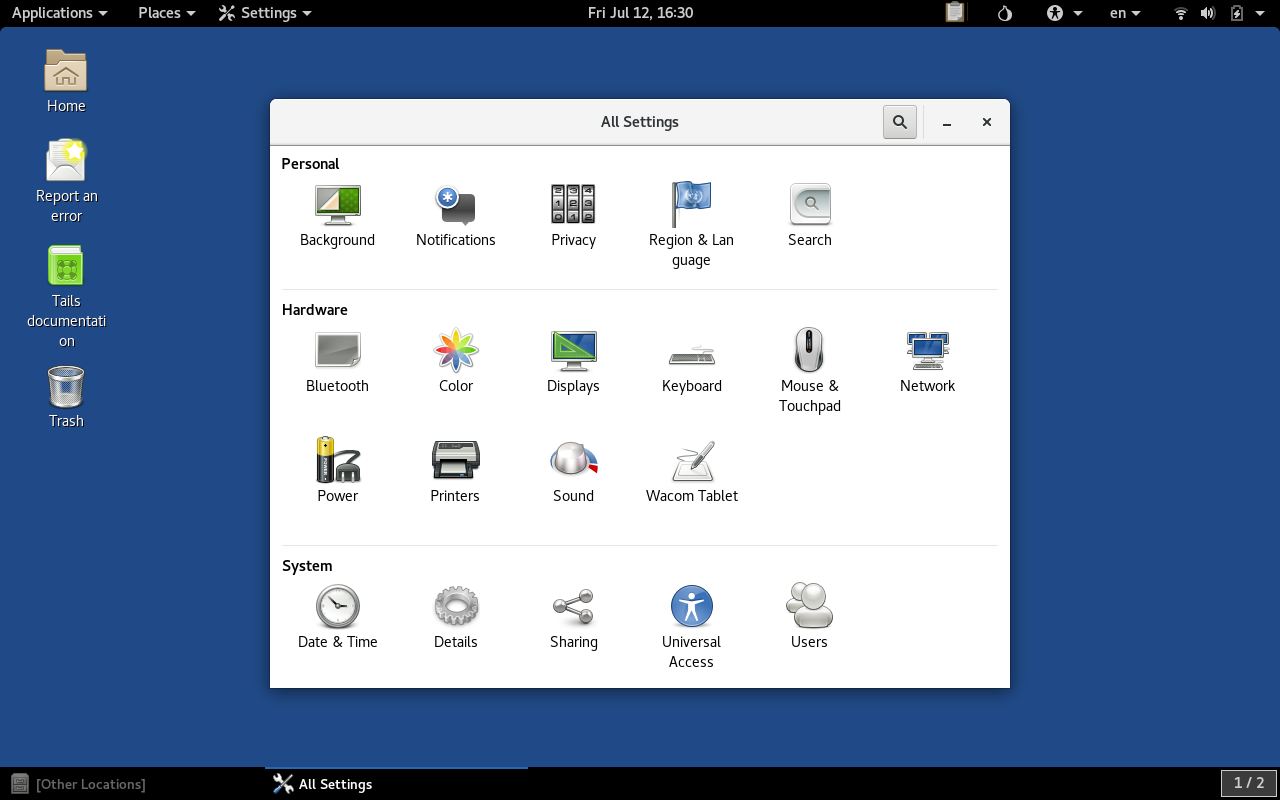Open Privacy settings panel

(x=573, y=215)
